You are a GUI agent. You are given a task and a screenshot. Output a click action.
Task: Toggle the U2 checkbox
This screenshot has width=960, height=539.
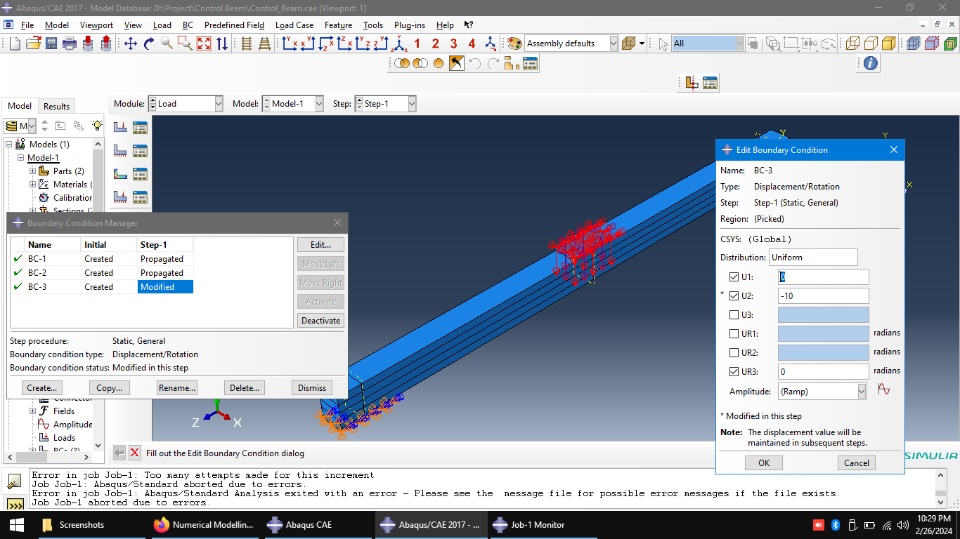pyautogui.click(x=733, y=296)
